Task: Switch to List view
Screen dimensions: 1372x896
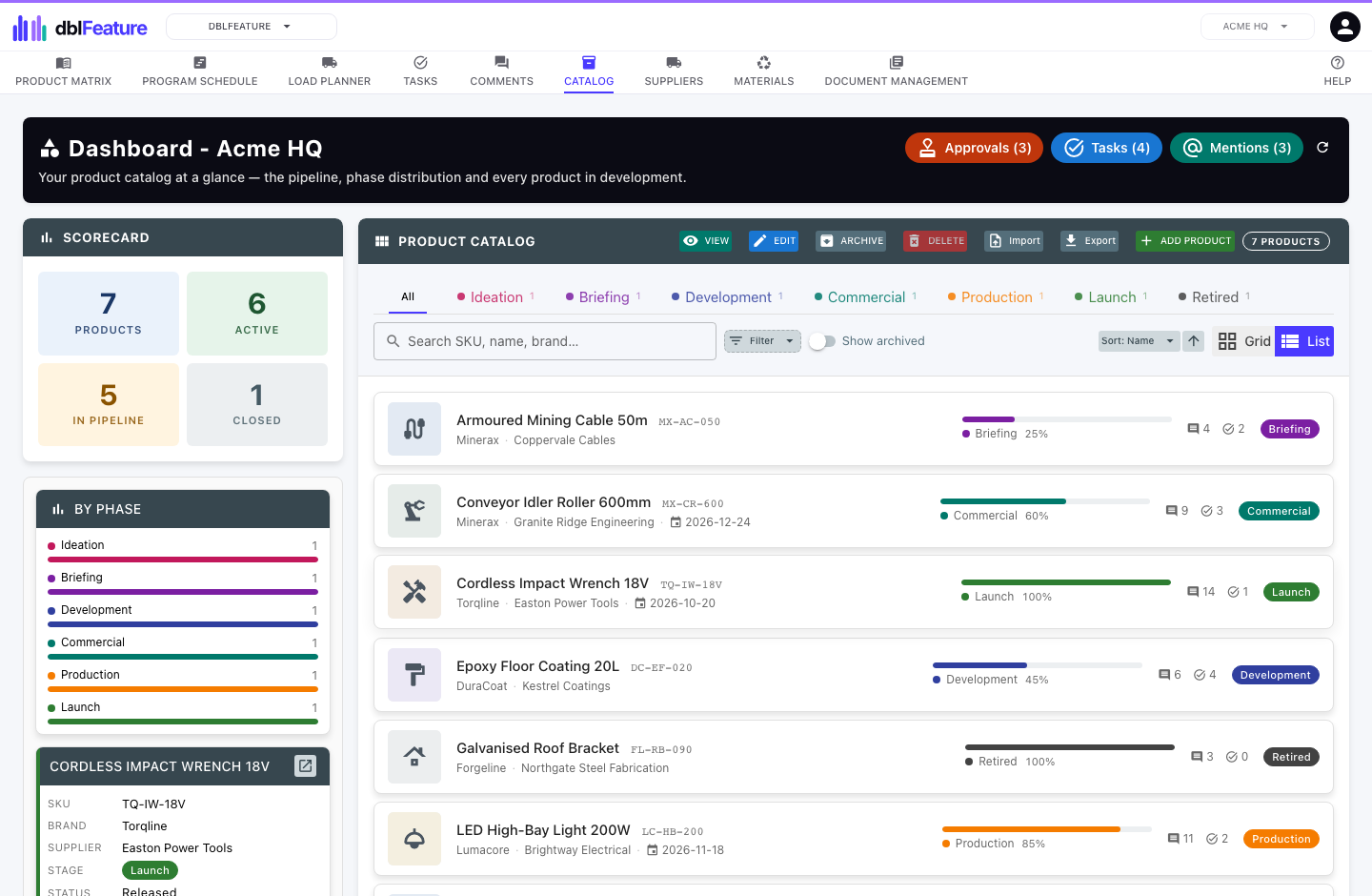Action: 1304,341
